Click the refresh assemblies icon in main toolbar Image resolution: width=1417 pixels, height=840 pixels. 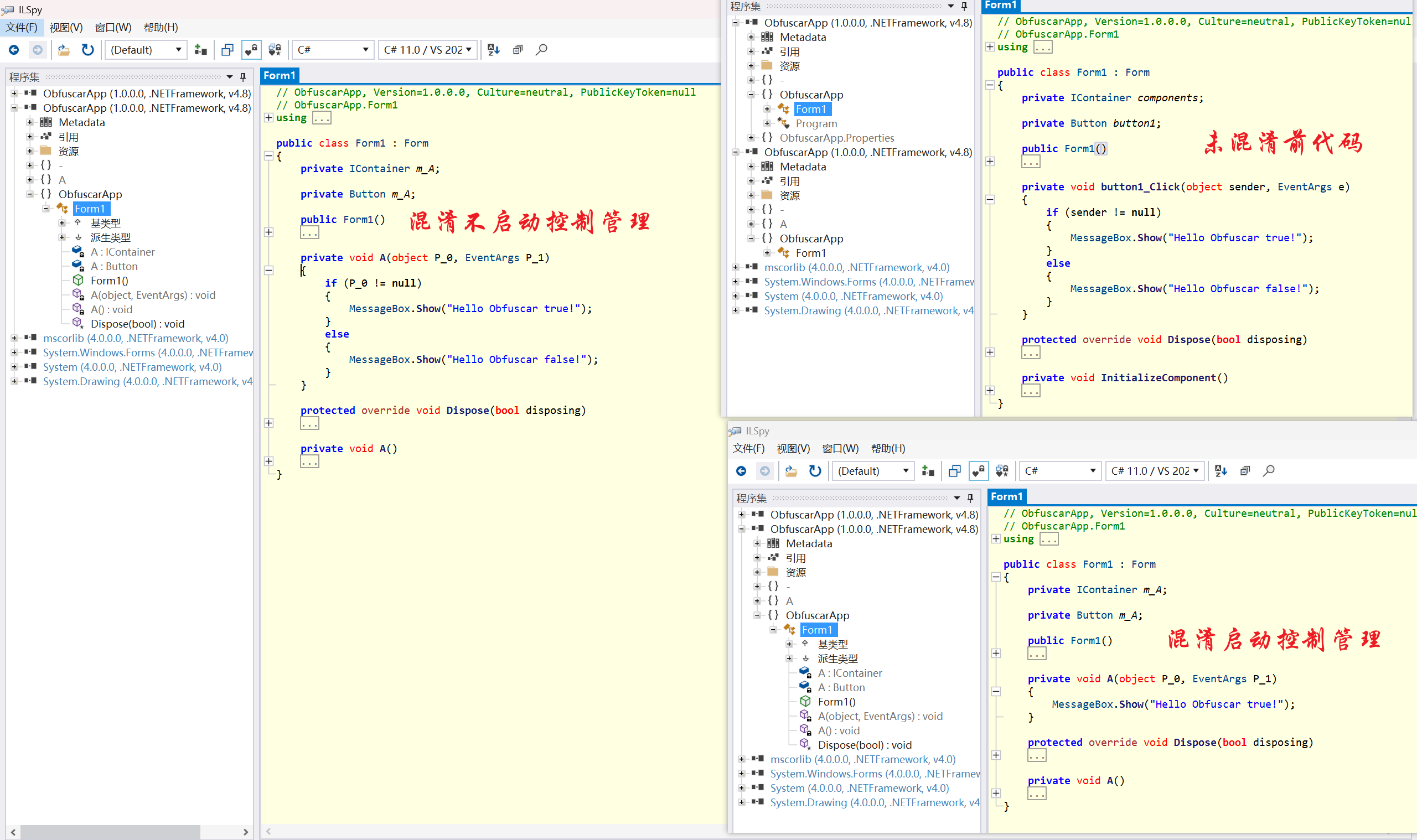(x=87, y=50)
